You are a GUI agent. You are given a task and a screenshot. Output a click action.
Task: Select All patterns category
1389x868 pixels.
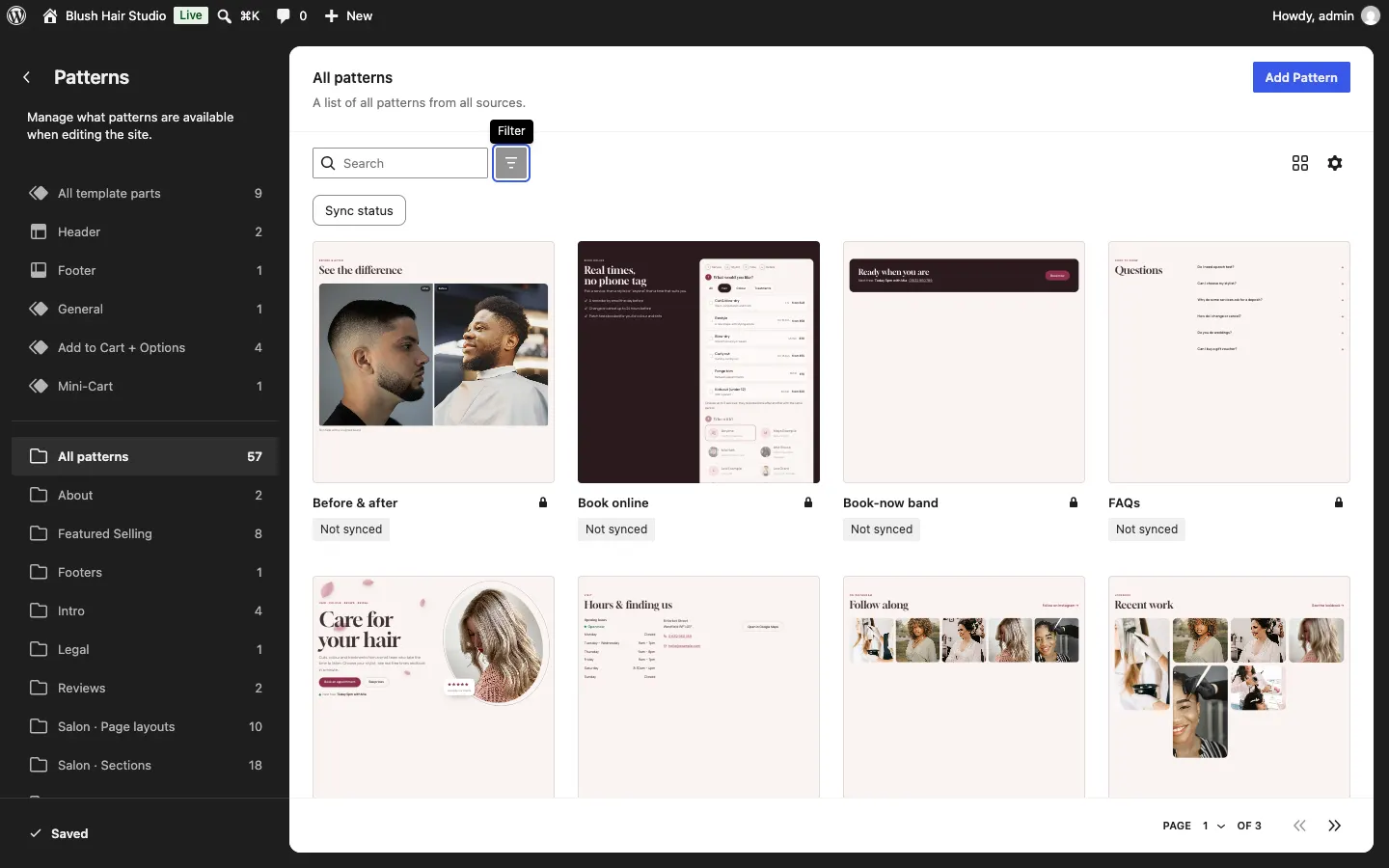click(x=145, y=456)
